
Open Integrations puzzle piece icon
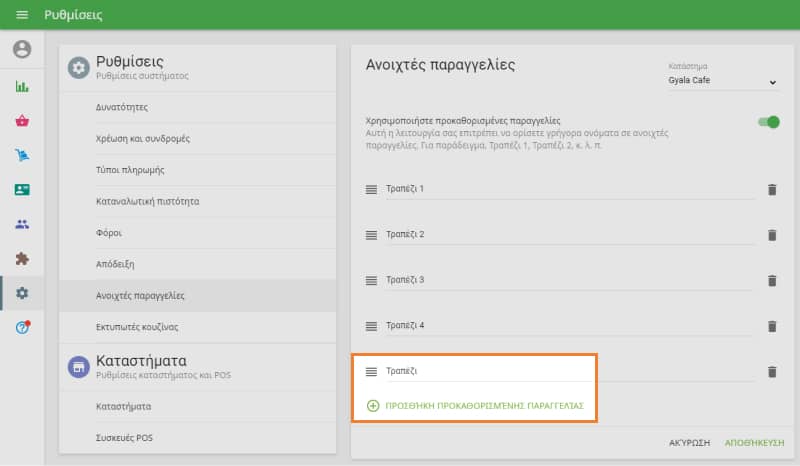(22, 258)
